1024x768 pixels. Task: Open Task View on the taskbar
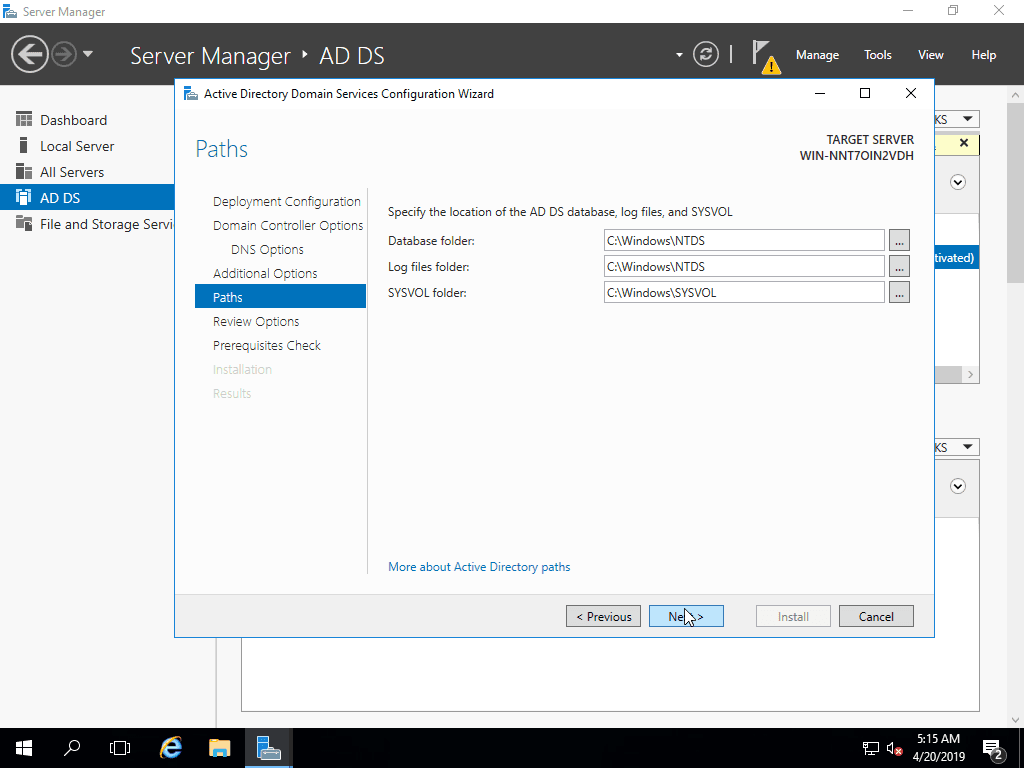coord(120,748)
